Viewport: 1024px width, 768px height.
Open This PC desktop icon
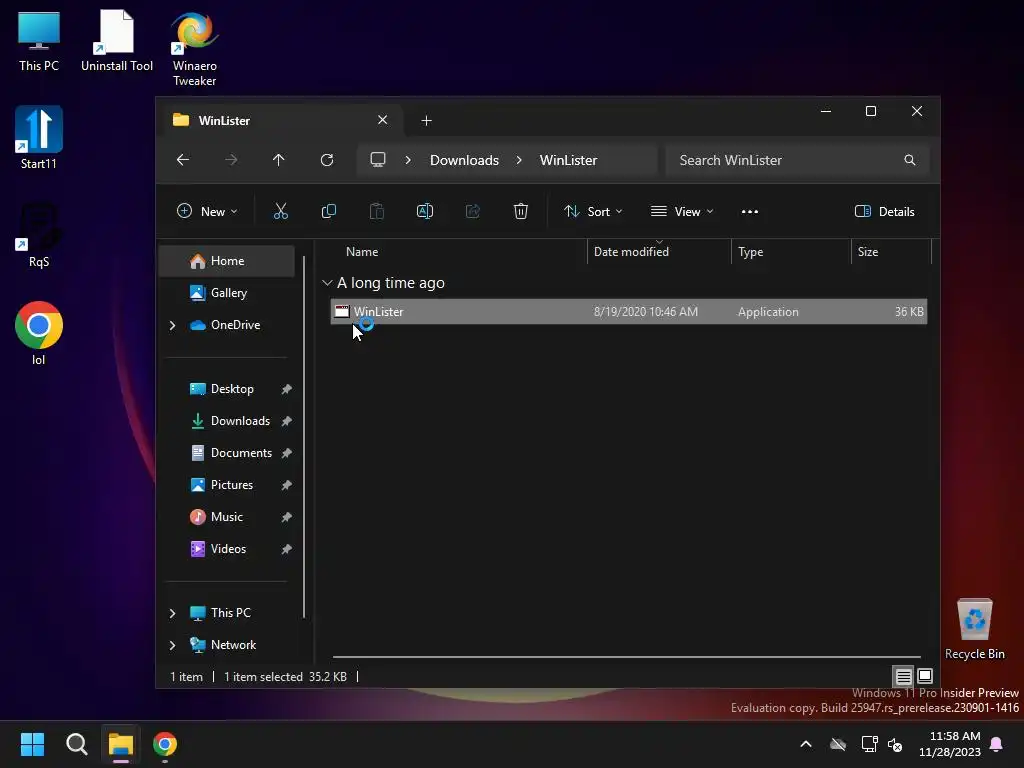click(39, 41)
